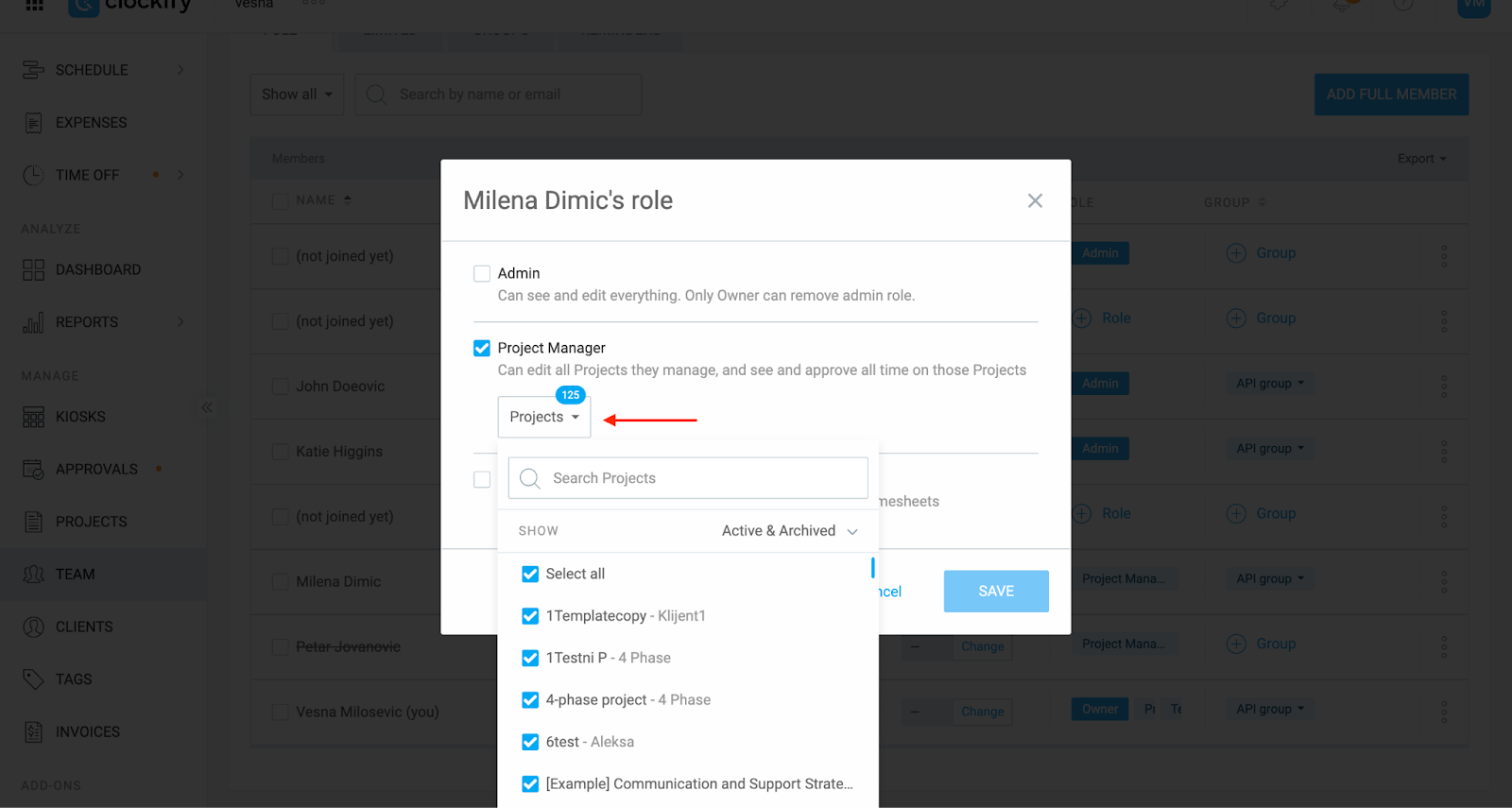Open the Show all filter dropdown
This screenshot has height=808, width=1512.
[x=297, y=95]
